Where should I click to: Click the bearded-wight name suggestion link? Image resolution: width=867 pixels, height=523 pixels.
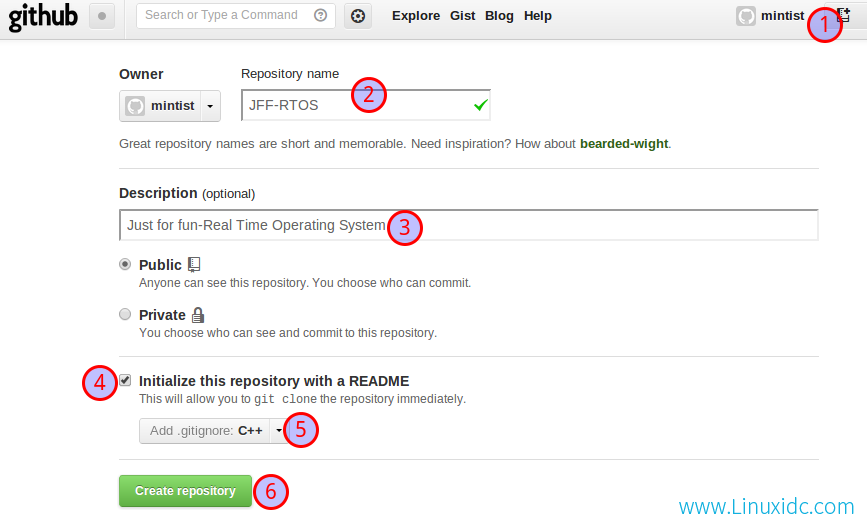pos(624,144)
